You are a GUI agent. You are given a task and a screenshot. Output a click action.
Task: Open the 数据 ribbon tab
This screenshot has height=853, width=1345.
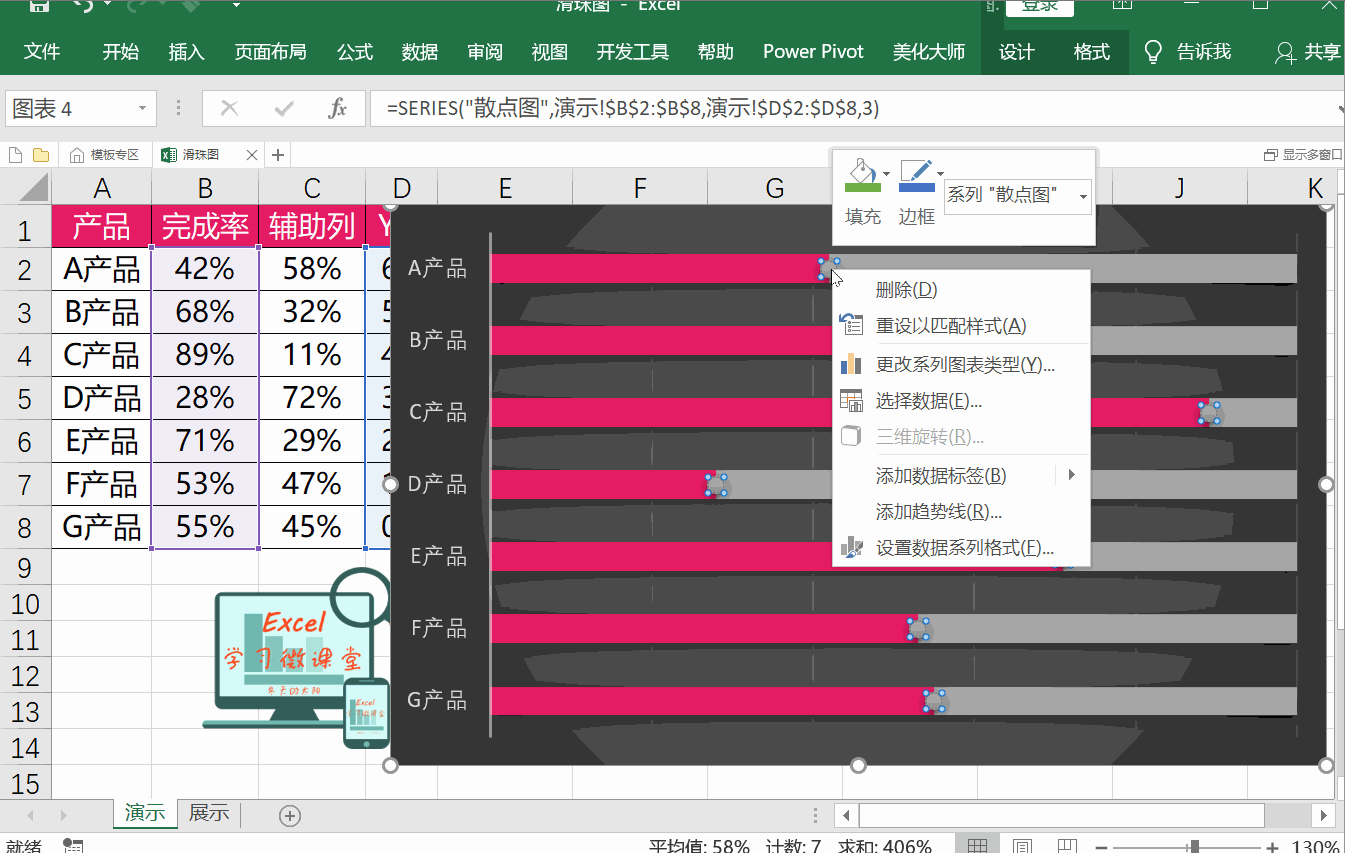(420, 52)
